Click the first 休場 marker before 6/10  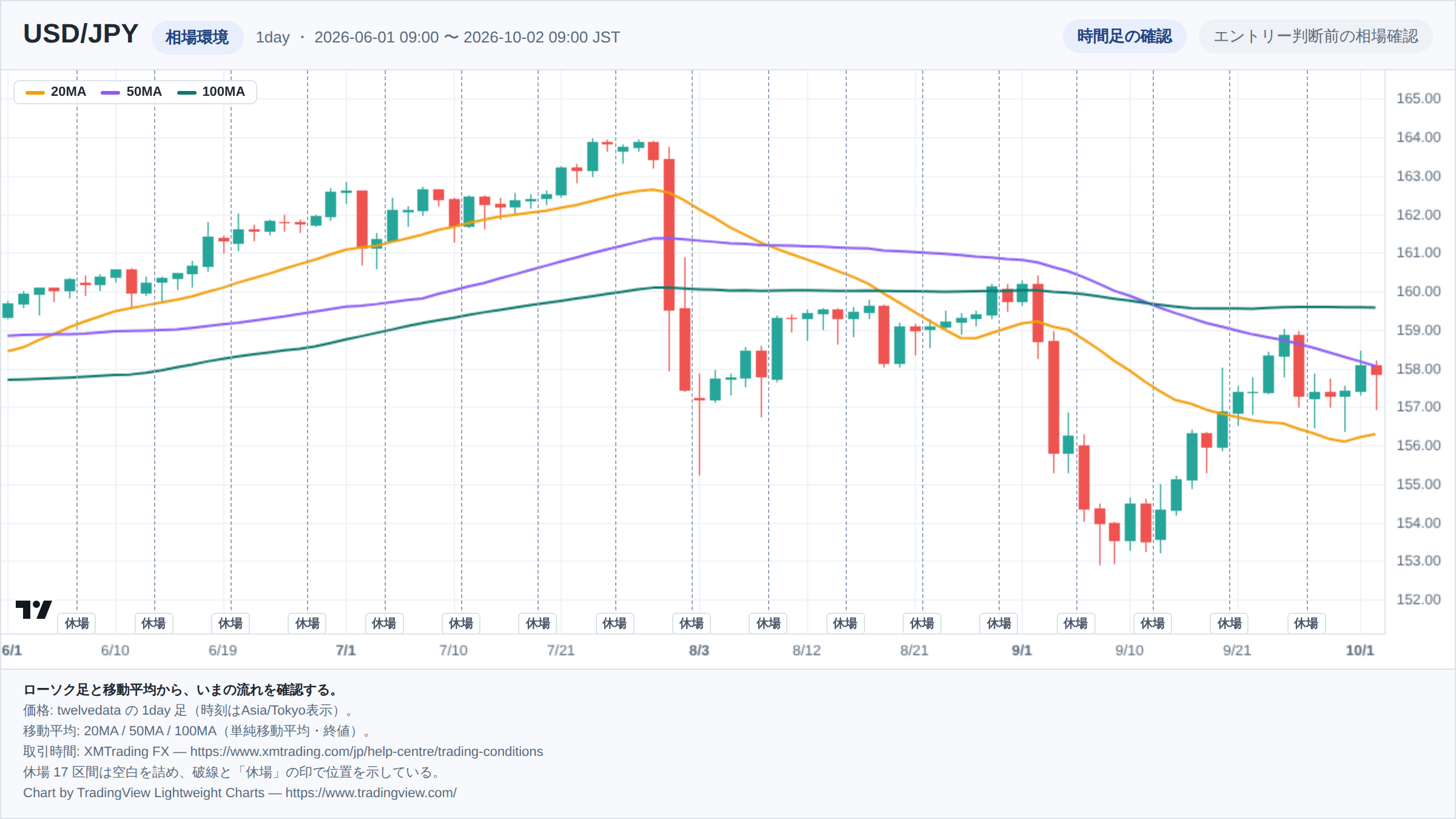coord(77,623)
